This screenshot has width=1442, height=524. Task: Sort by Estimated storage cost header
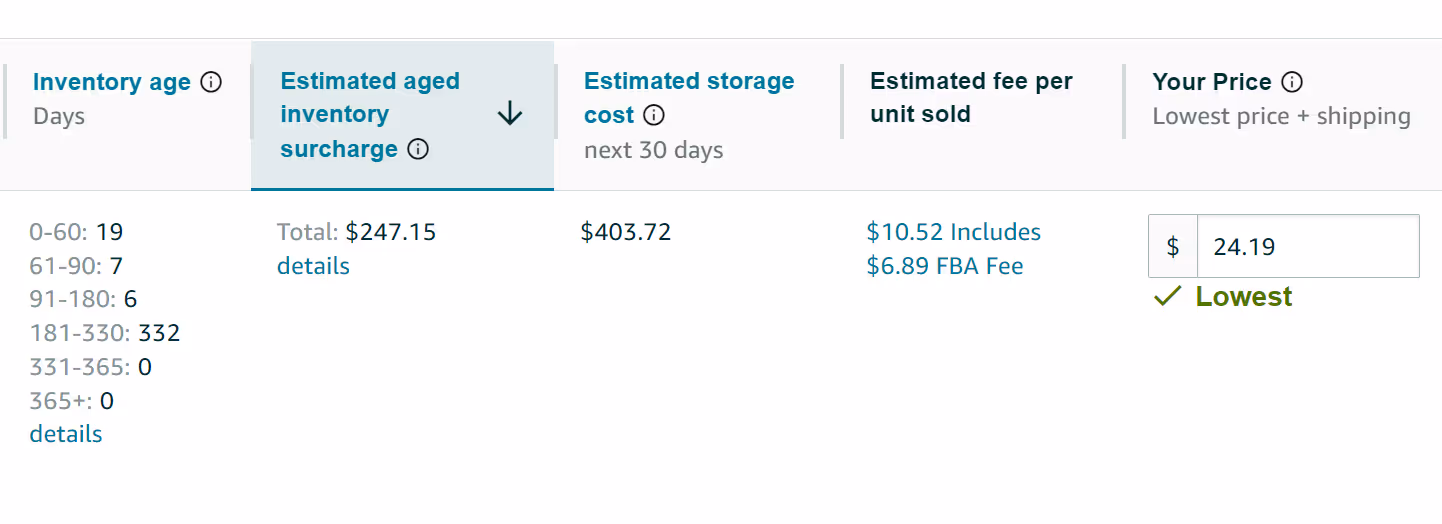(689, 98)
